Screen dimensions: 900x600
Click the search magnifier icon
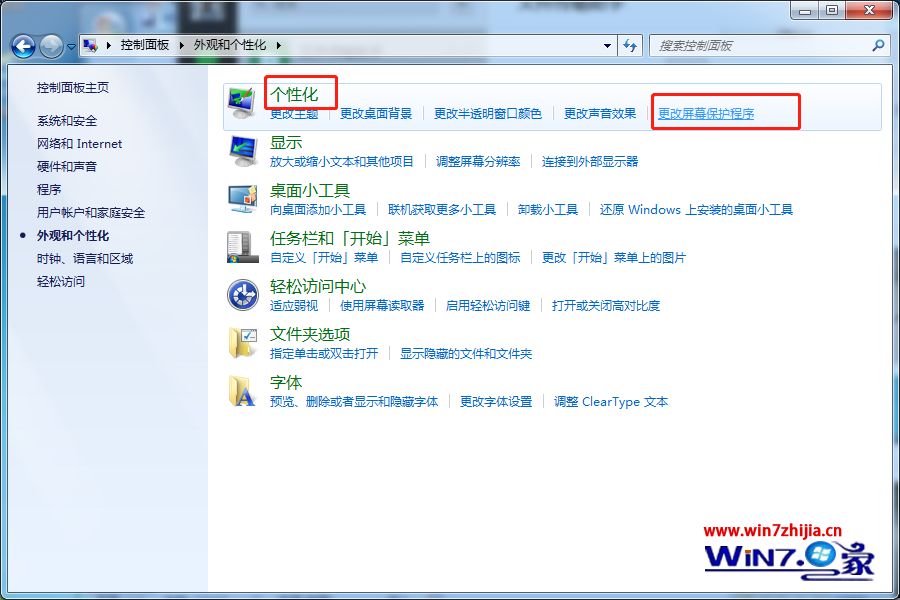(x=878, y=45)
